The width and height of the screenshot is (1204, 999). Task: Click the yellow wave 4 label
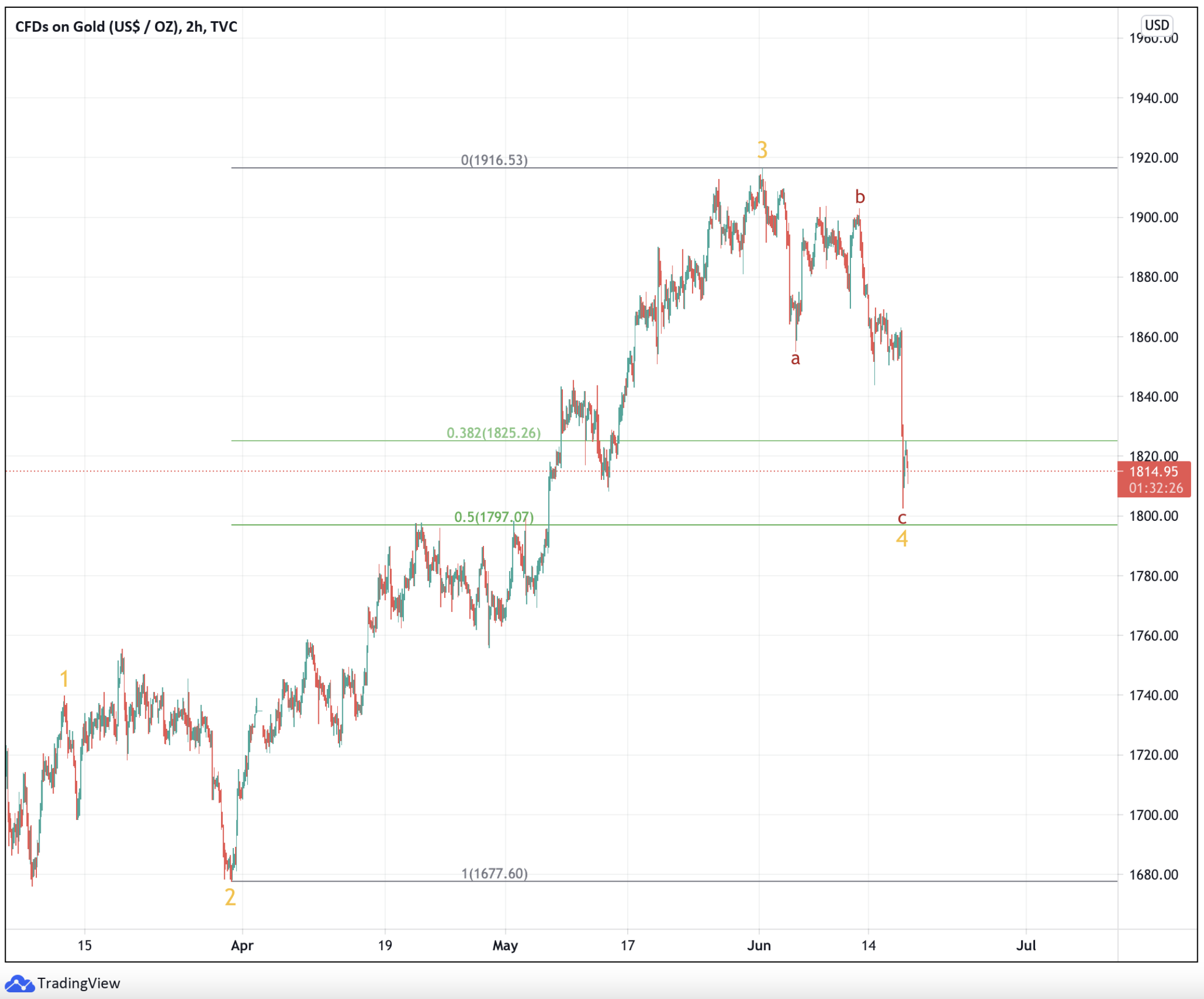[901, 539]
